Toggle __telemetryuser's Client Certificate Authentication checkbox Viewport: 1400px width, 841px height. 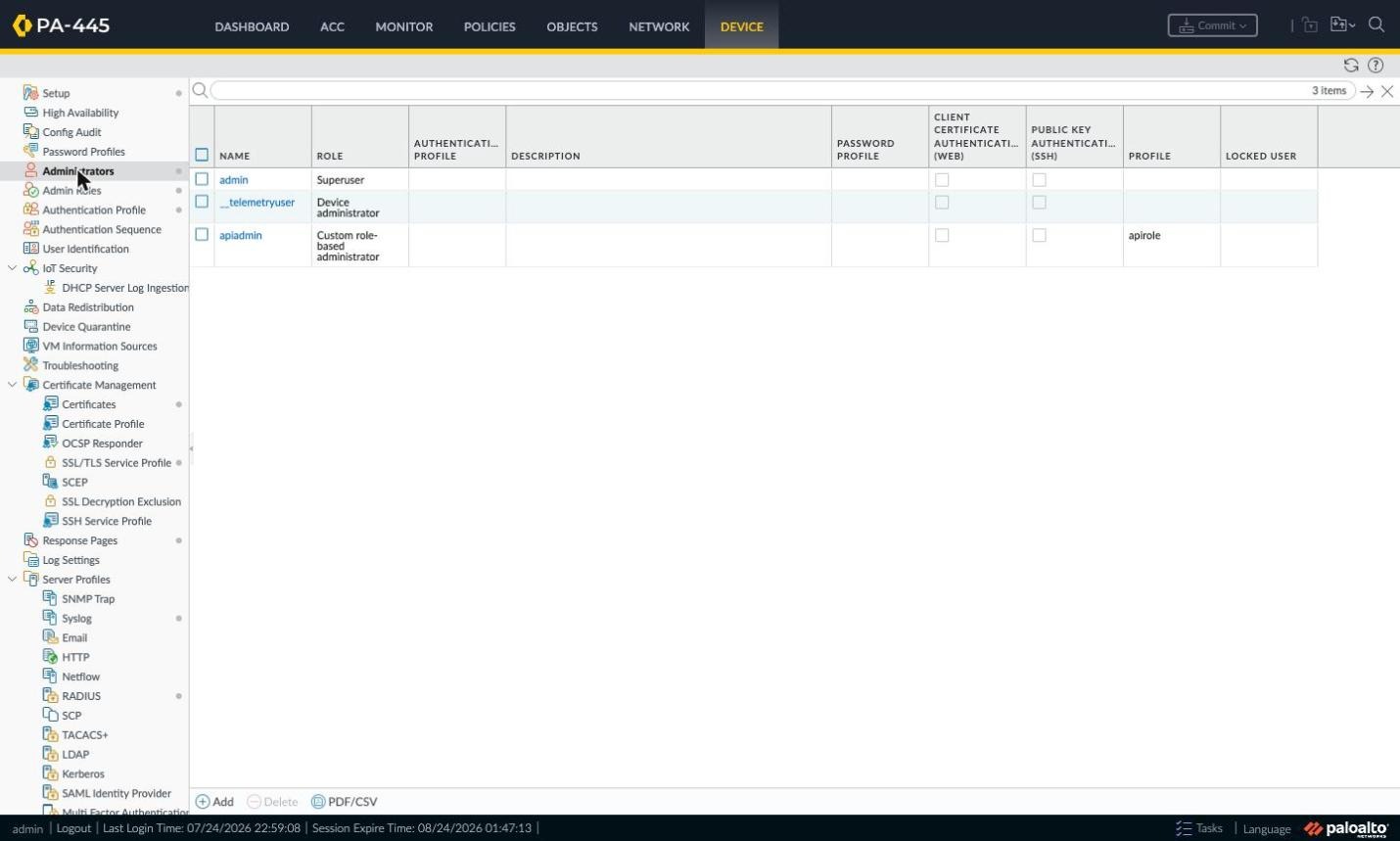tap(942, 203)
